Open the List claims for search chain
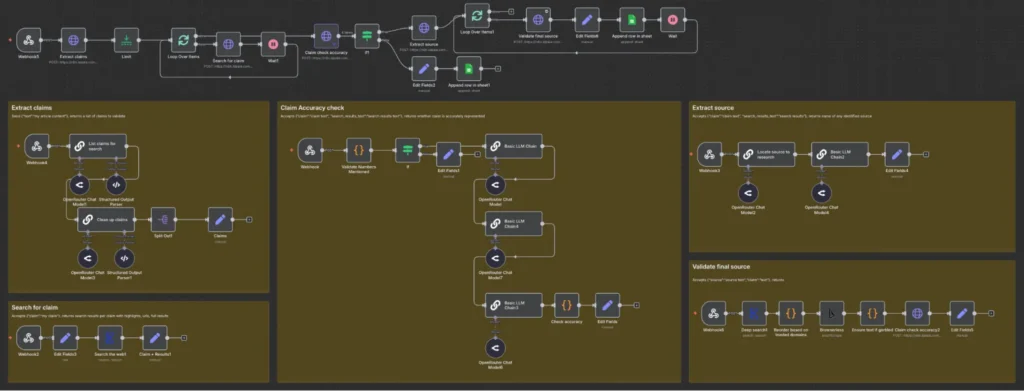 click(x=98, y=146)
